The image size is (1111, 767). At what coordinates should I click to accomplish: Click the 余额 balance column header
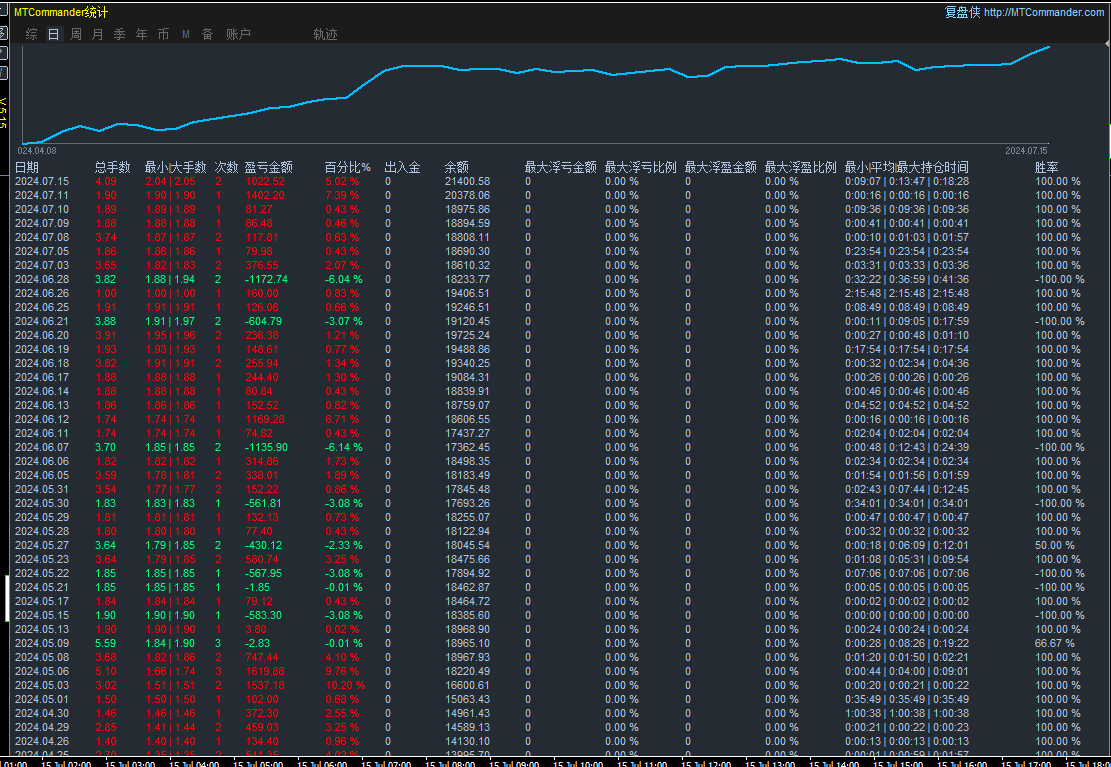456,167
